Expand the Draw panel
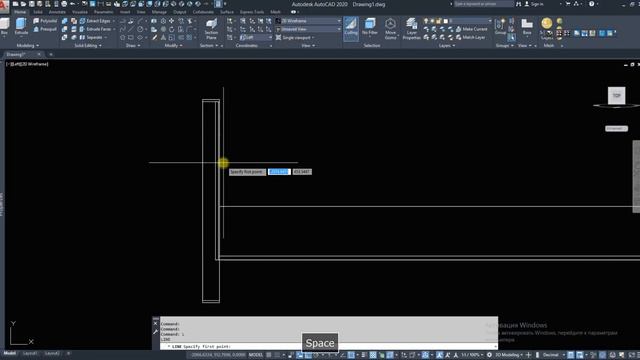This screenshot has width=640, height=360. click(x=133, y=46)
